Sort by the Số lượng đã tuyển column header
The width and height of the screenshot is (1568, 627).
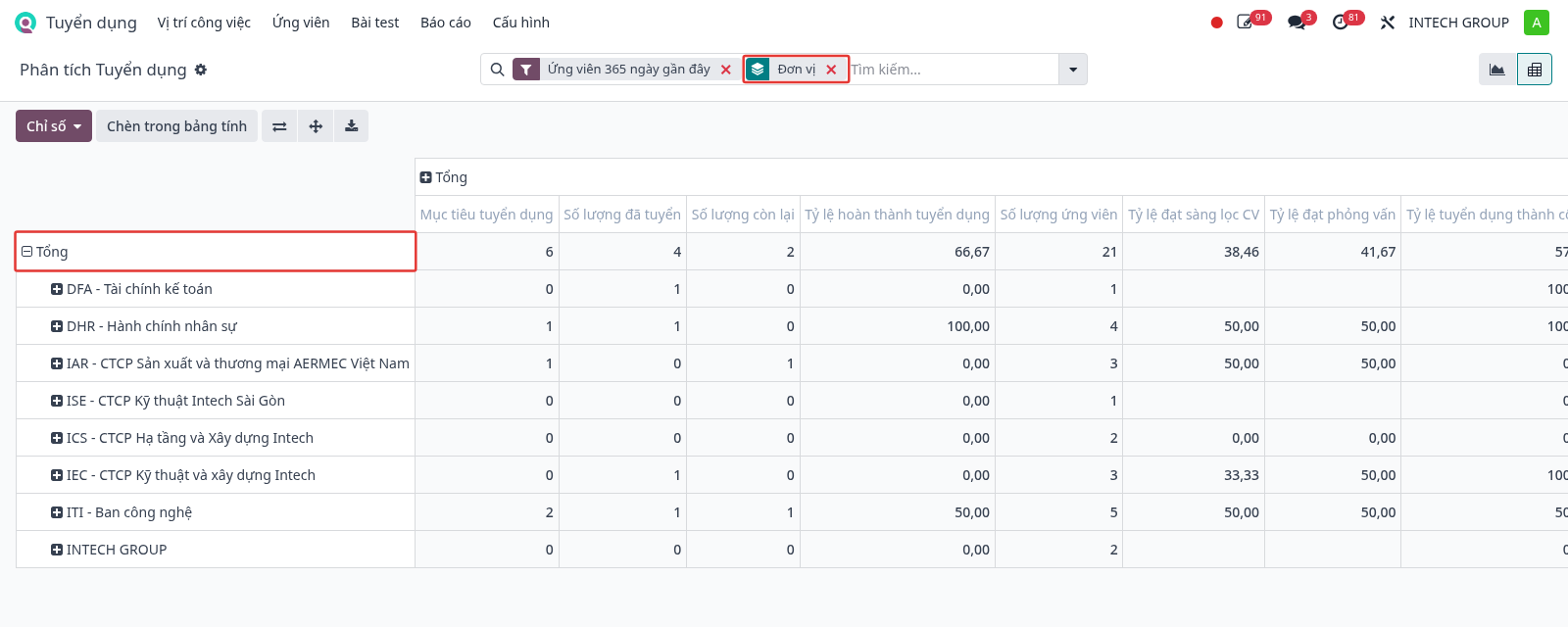click(622, 215)
